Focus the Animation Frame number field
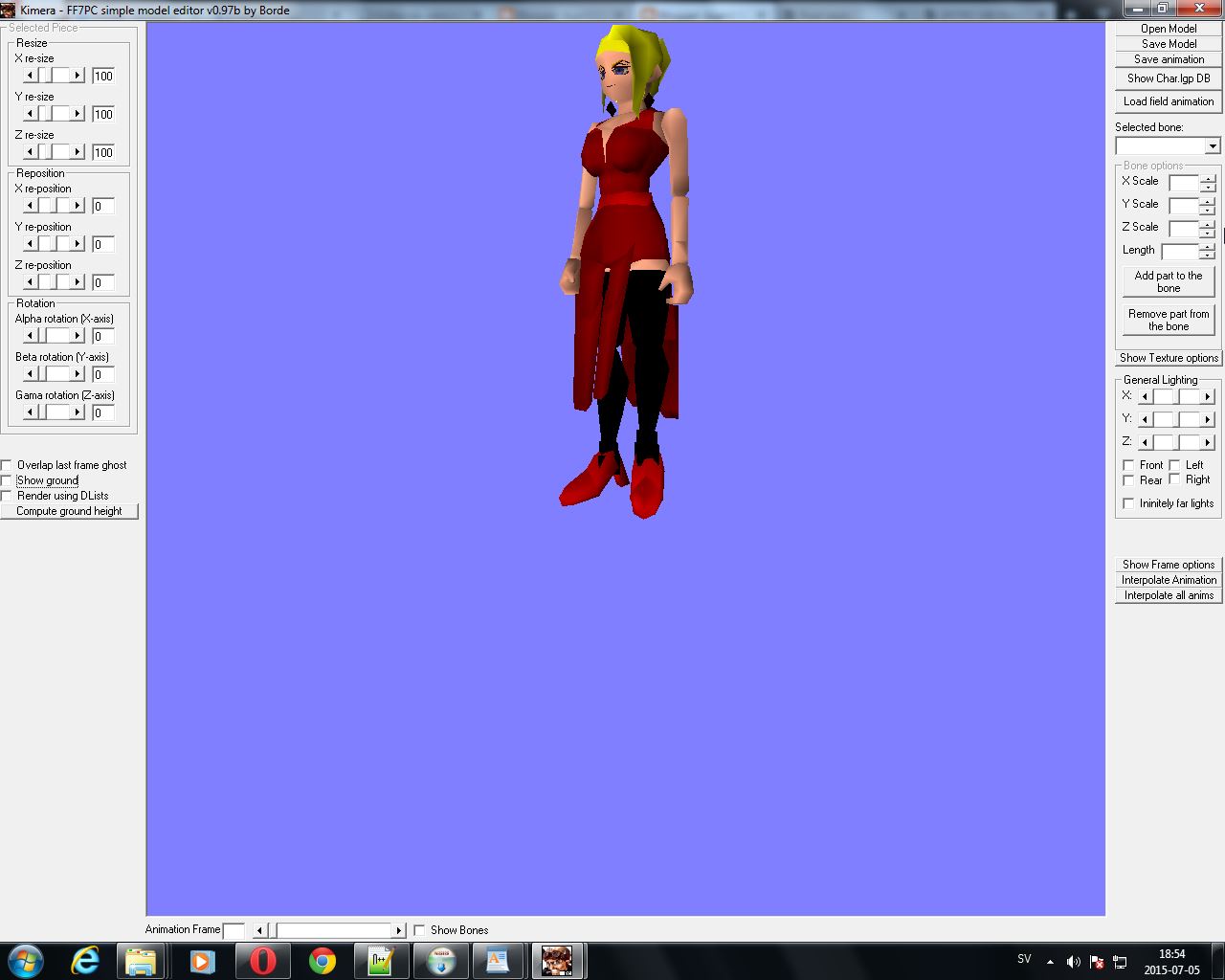The width and height of the screenshot is (1225, 980). click(x=234, y=930)
